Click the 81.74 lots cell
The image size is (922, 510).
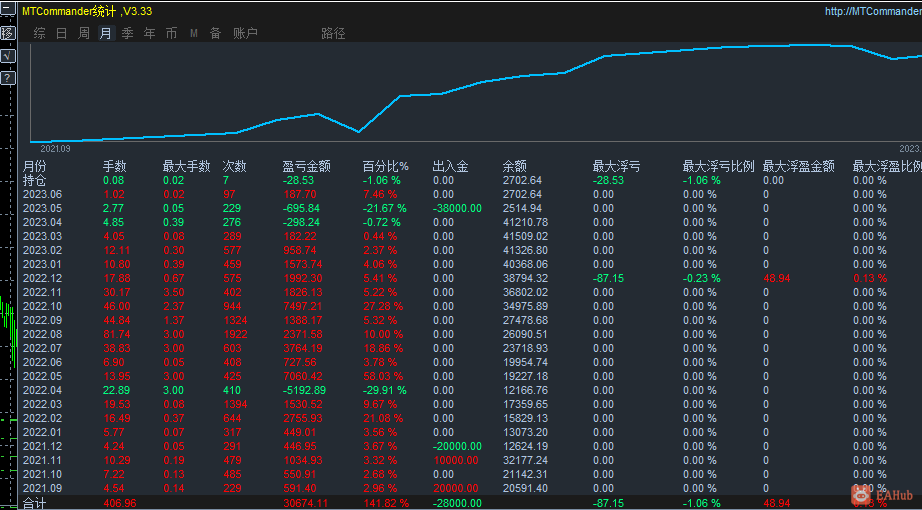point(117,334)
